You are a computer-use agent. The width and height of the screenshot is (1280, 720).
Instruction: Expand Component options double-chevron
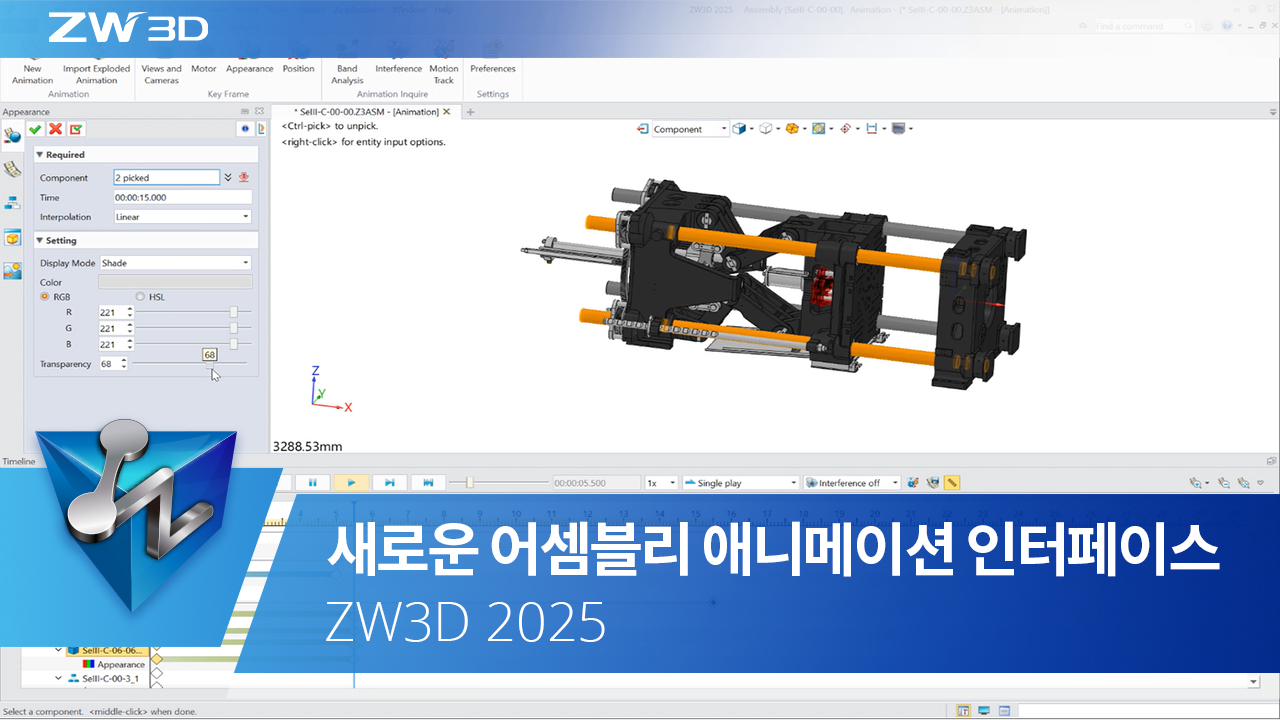228,177
